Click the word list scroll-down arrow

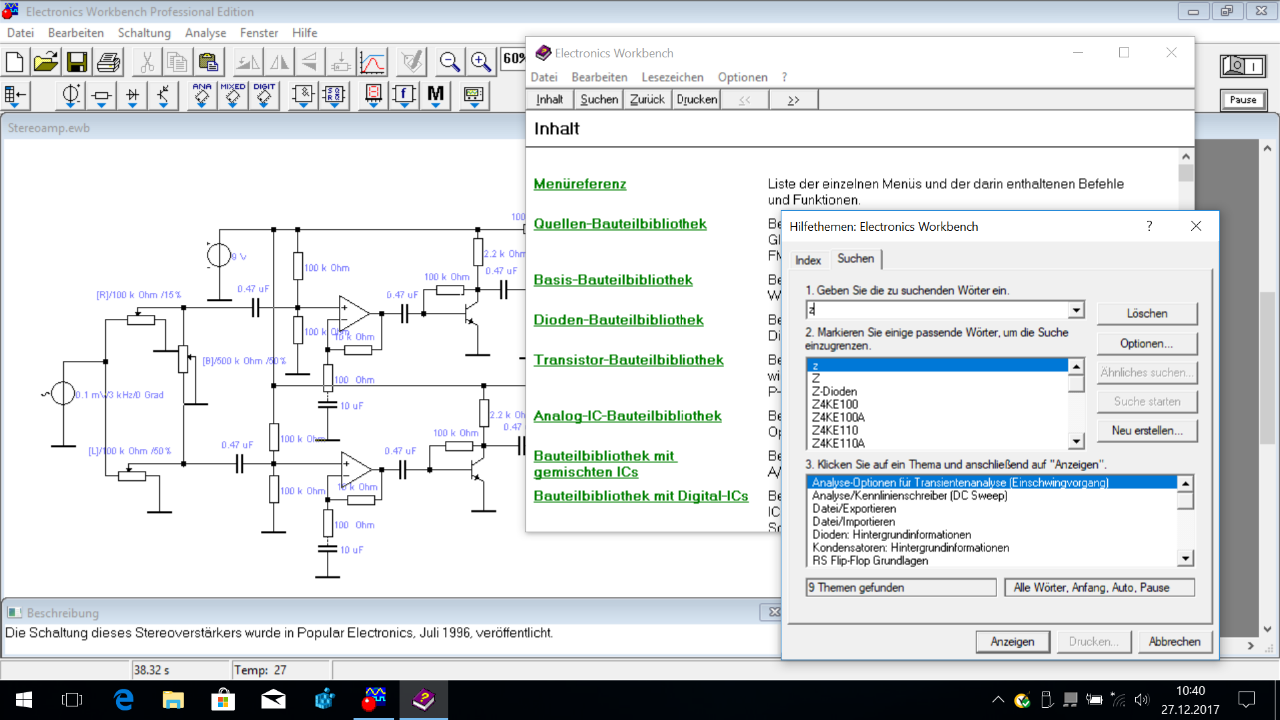[1076, 441]
